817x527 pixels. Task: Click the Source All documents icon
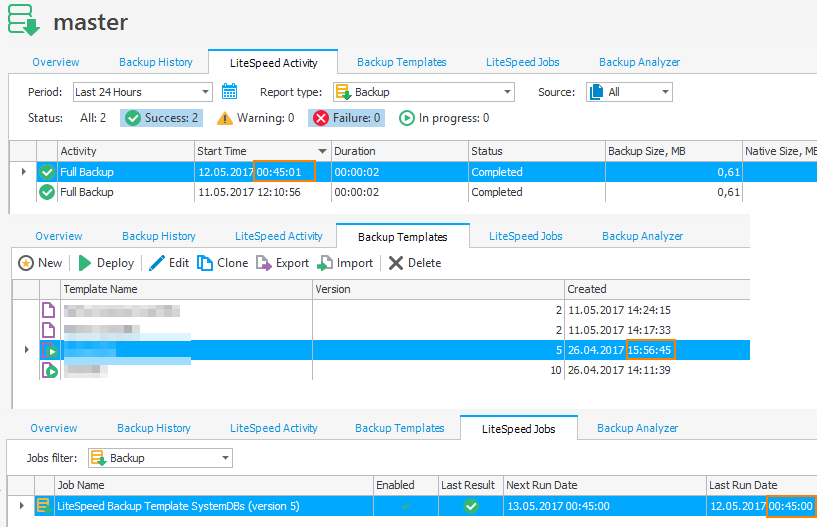pos(596,92)
